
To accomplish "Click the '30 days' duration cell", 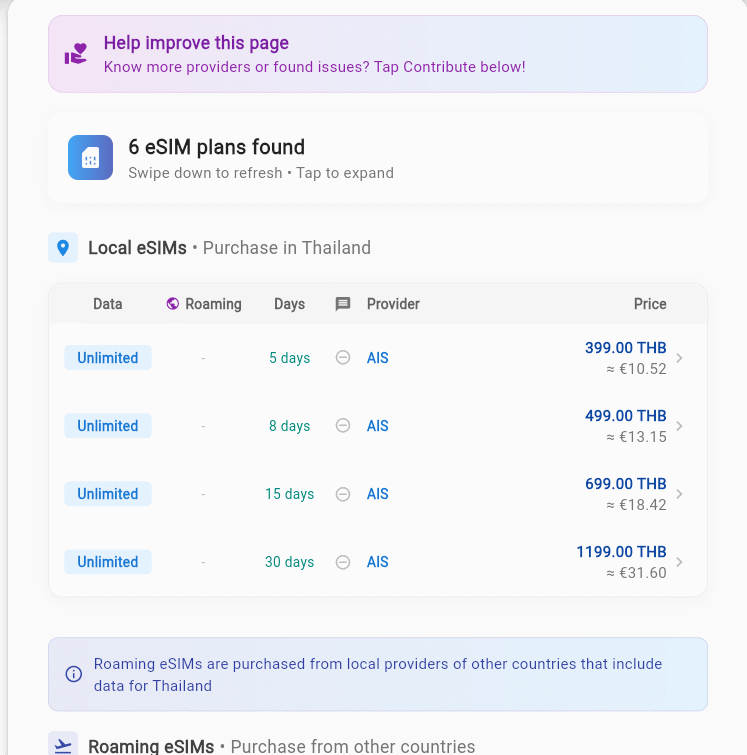I will (289, 562).
